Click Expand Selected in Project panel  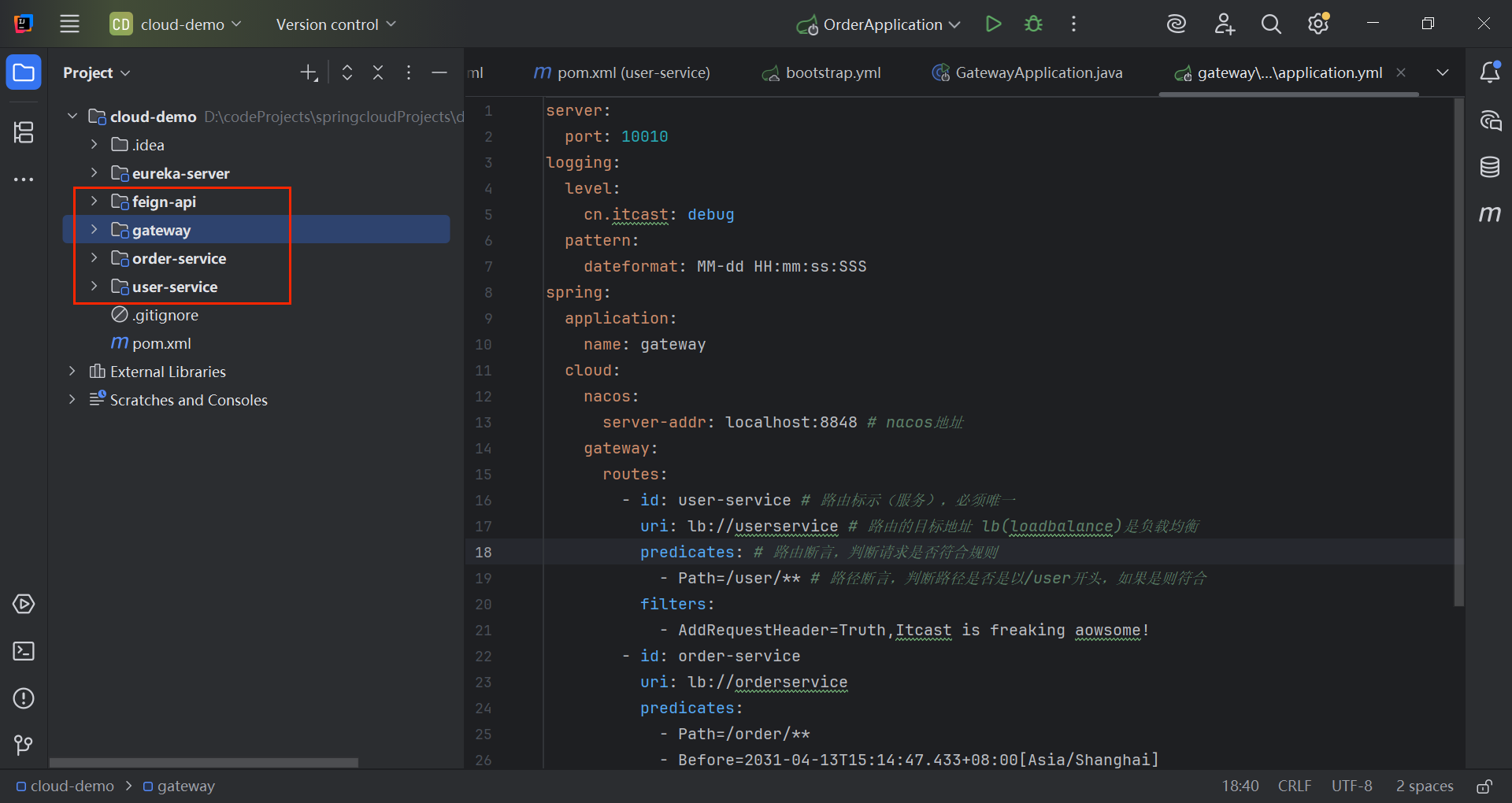click(x=347, y=73)
